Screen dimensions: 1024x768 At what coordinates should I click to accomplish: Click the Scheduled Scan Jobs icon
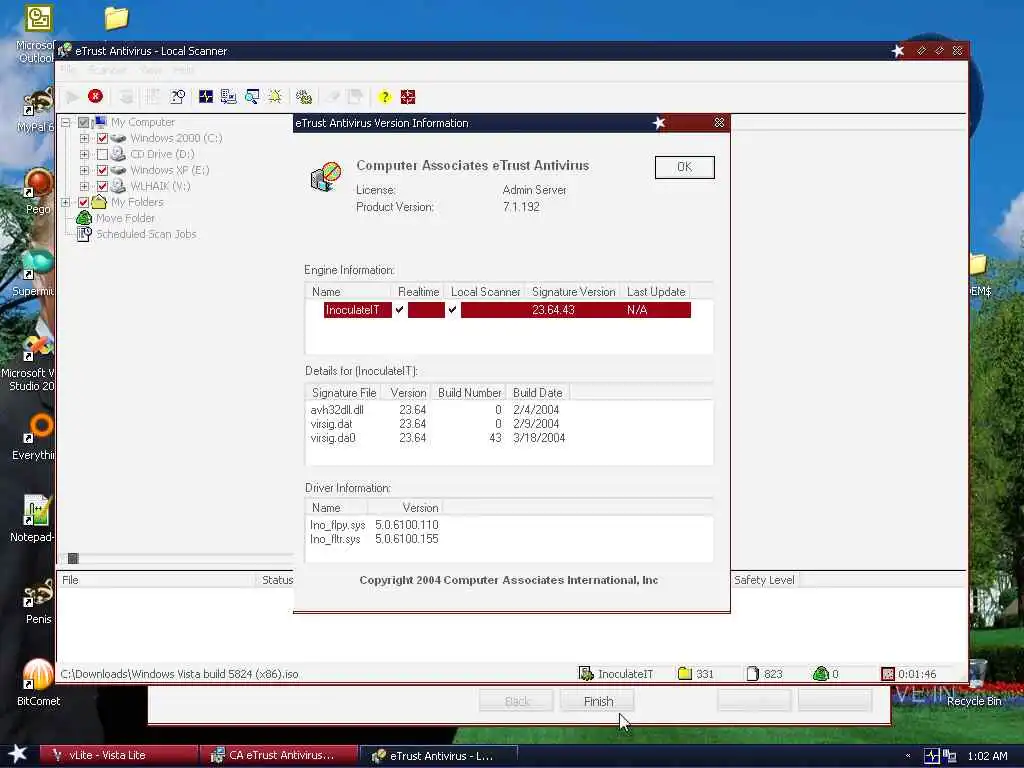coord(84,234)
